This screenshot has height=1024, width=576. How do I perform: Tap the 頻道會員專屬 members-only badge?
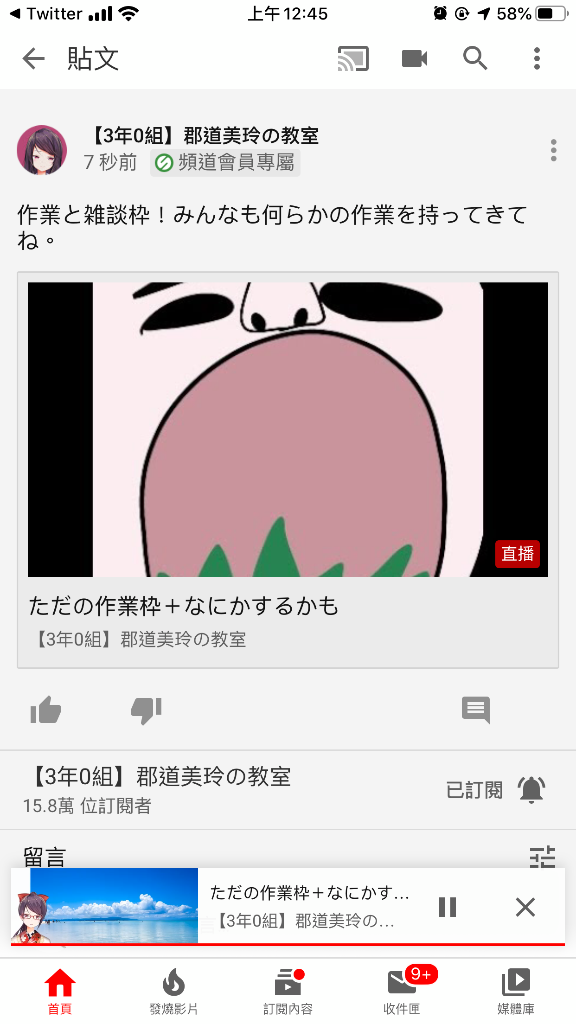pyautogui.click(x=225, y=163)
